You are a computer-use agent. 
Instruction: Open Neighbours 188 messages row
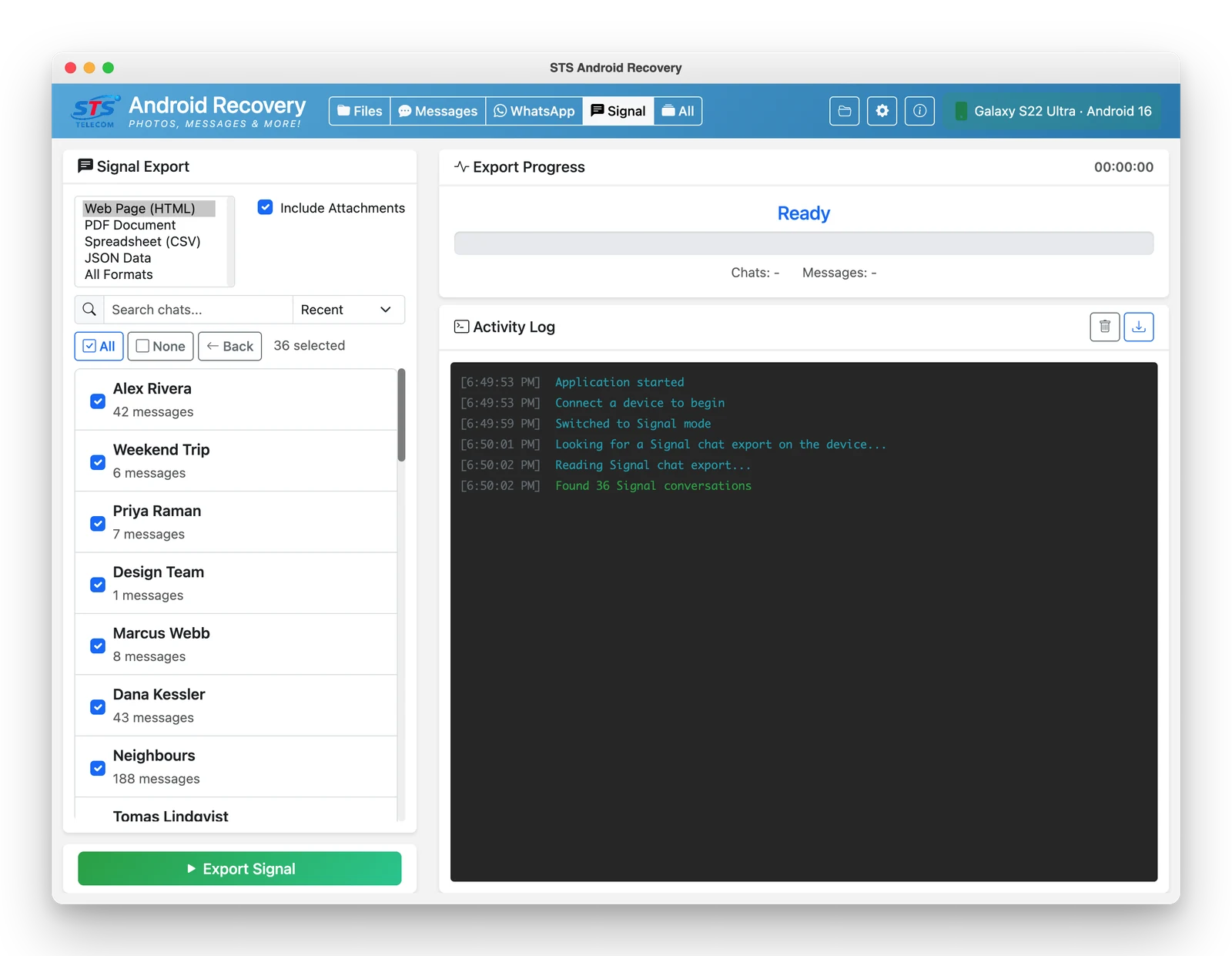pyautogui.click(x=236, y=766)
